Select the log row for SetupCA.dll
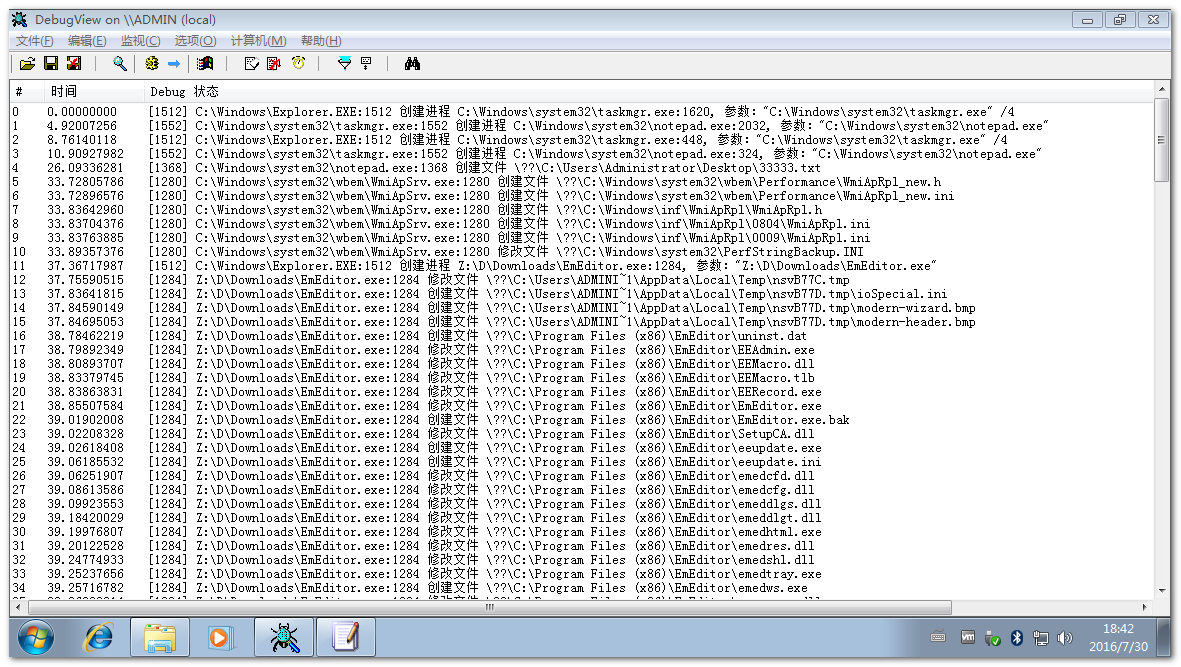The image size is (1181, 667). point(581,434)
